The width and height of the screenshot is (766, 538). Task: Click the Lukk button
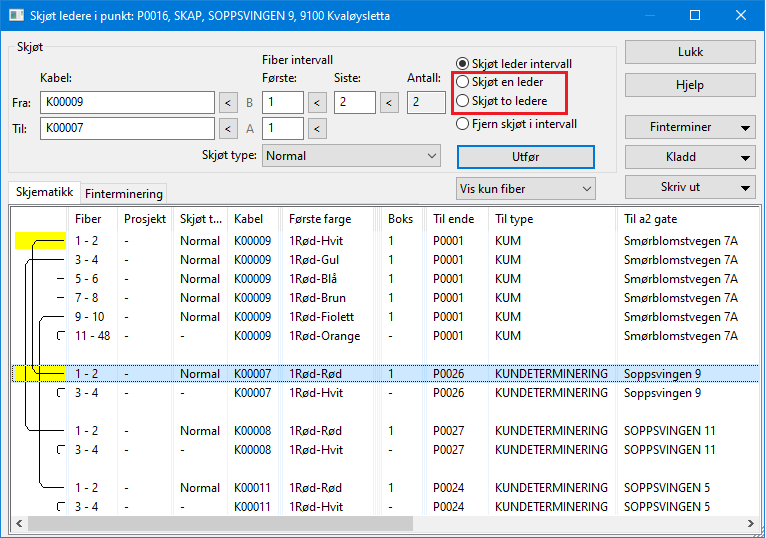(690, 52)
